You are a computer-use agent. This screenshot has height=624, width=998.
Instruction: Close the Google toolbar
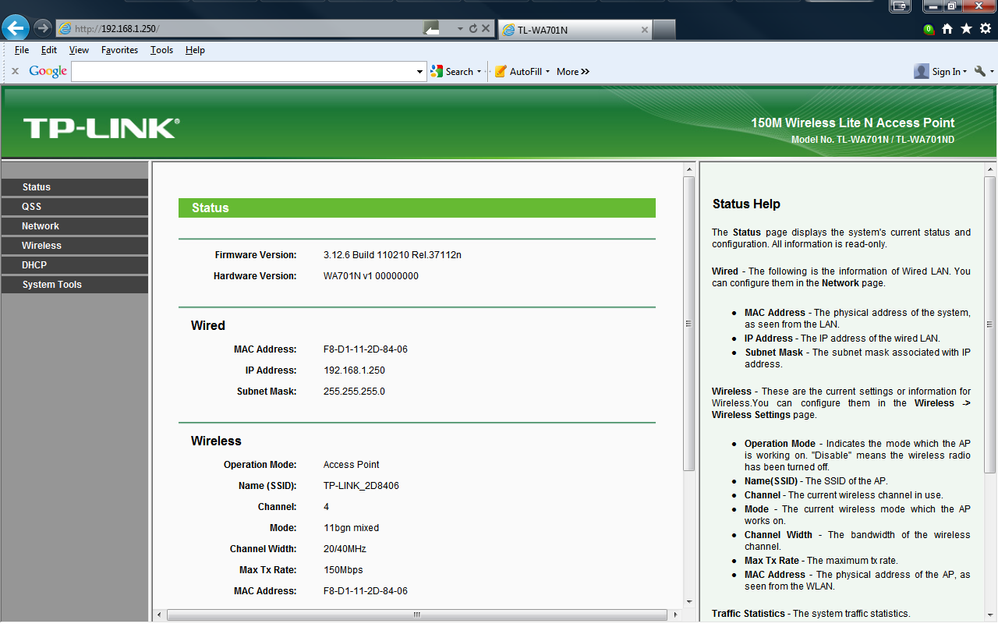click(x=15, y=71)
